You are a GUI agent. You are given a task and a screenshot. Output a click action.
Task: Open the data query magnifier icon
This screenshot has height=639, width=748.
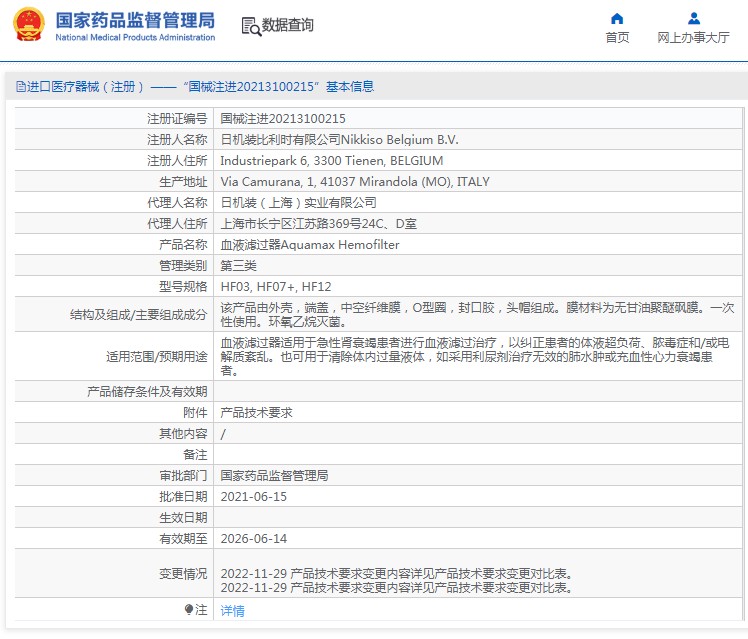[x=251, y=27]
